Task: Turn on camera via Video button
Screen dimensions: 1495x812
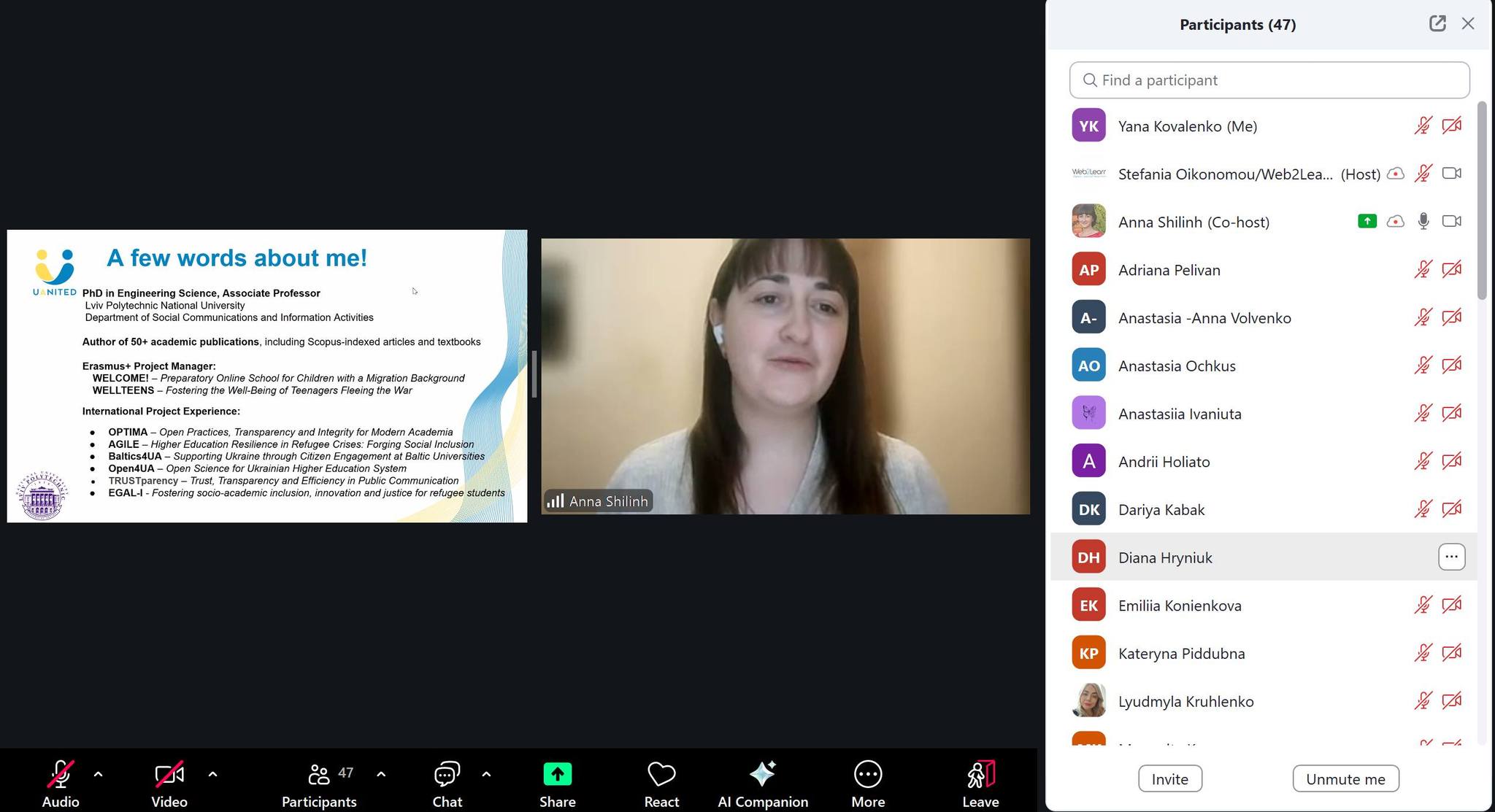Action: [169, 775]
